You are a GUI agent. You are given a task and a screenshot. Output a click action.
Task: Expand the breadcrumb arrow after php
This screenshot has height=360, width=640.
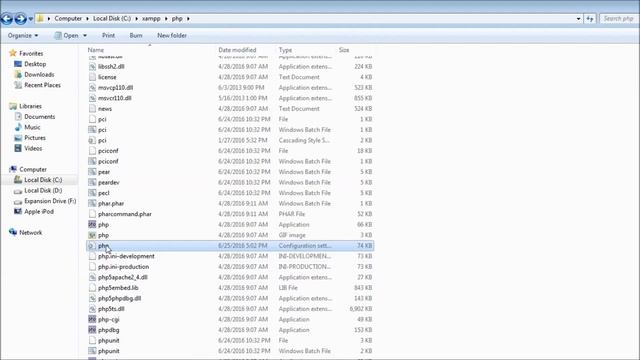click(188, 18)
